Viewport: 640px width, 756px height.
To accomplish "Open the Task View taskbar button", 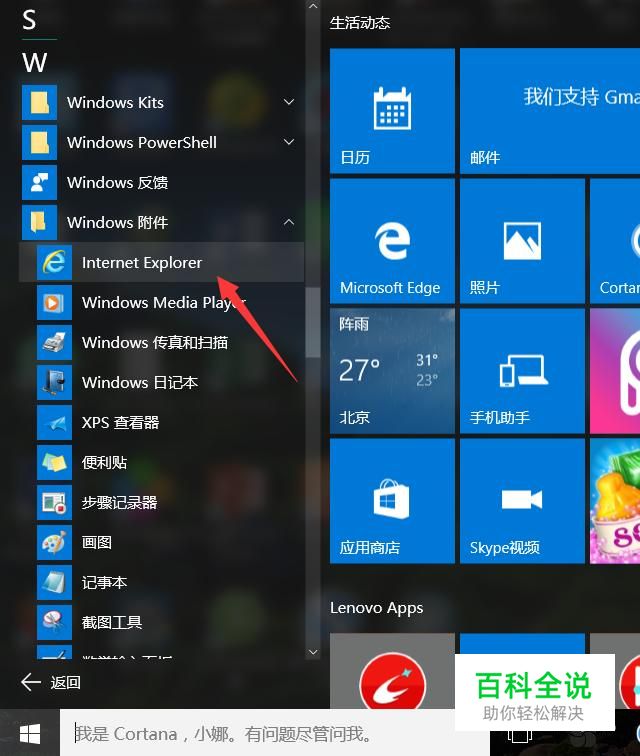I will click(520, 735).
